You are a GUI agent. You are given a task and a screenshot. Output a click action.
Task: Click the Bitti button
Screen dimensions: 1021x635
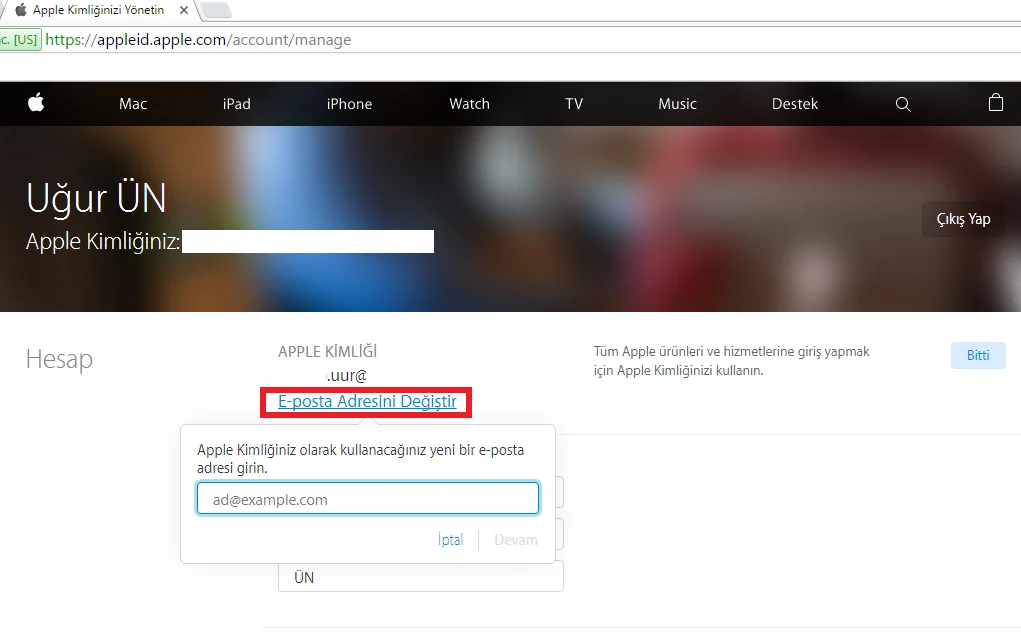point(977,356)
